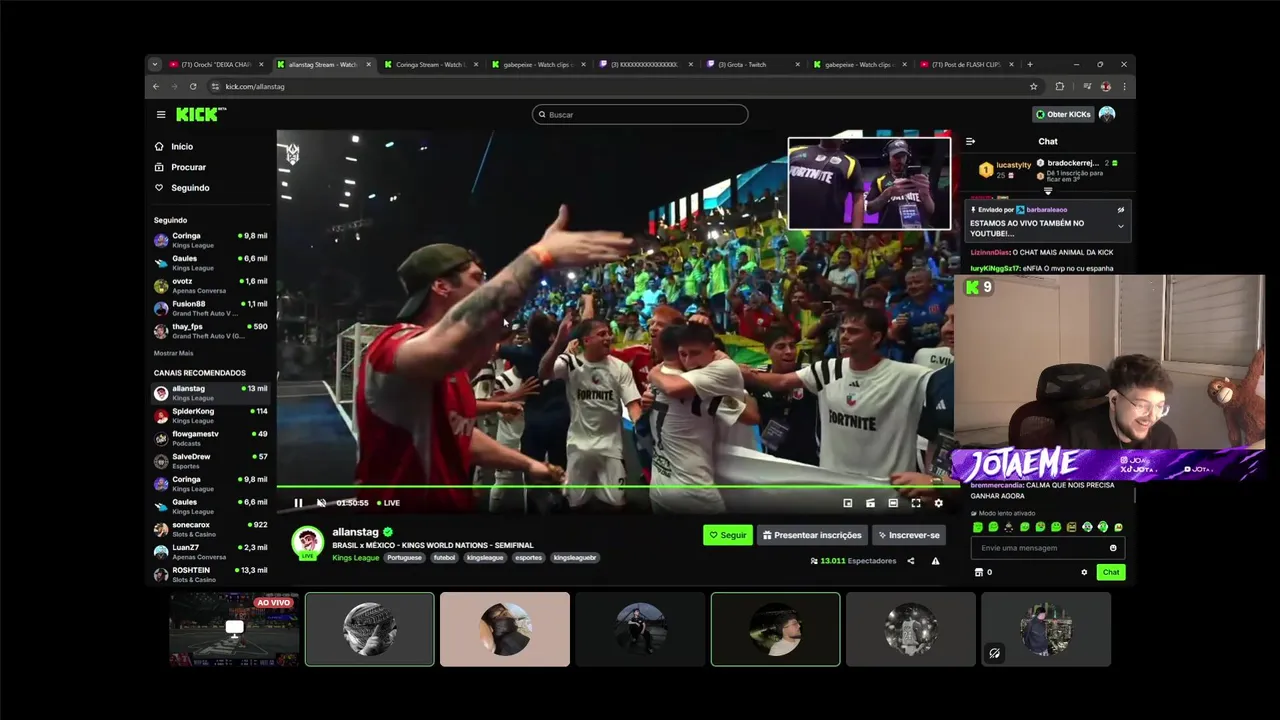This screenshot has width=1280, height=720.
Task: Open the emoji picker in message box
Action: (1113, 548)
